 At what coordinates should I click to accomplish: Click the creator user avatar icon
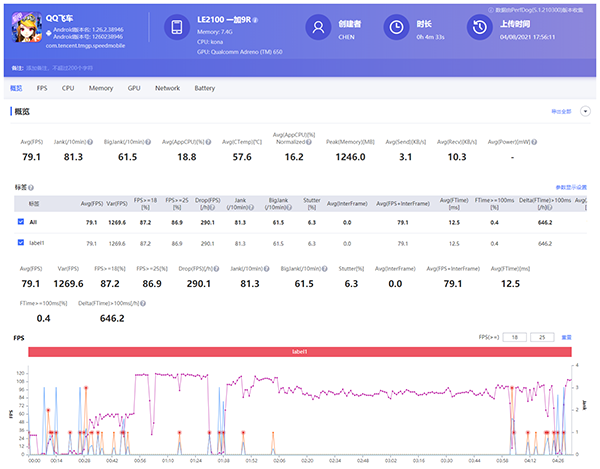pos(317,28)
